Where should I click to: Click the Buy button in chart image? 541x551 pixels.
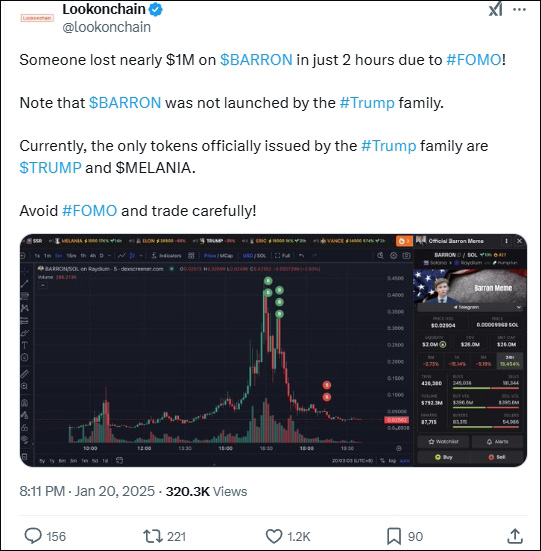444,457
